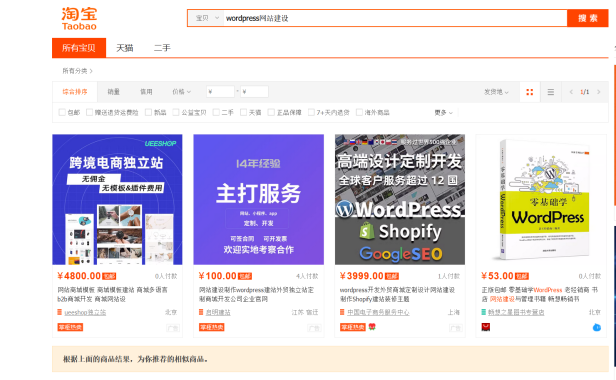The image size is (616, 380).
Task: Go to next results page arrow
Action: click(x=599, y=92)
